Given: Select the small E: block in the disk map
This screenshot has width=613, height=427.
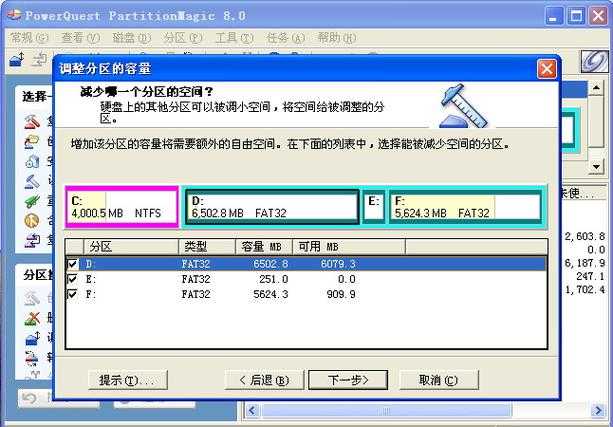Looking at the screenshot, I should point(374,207).
